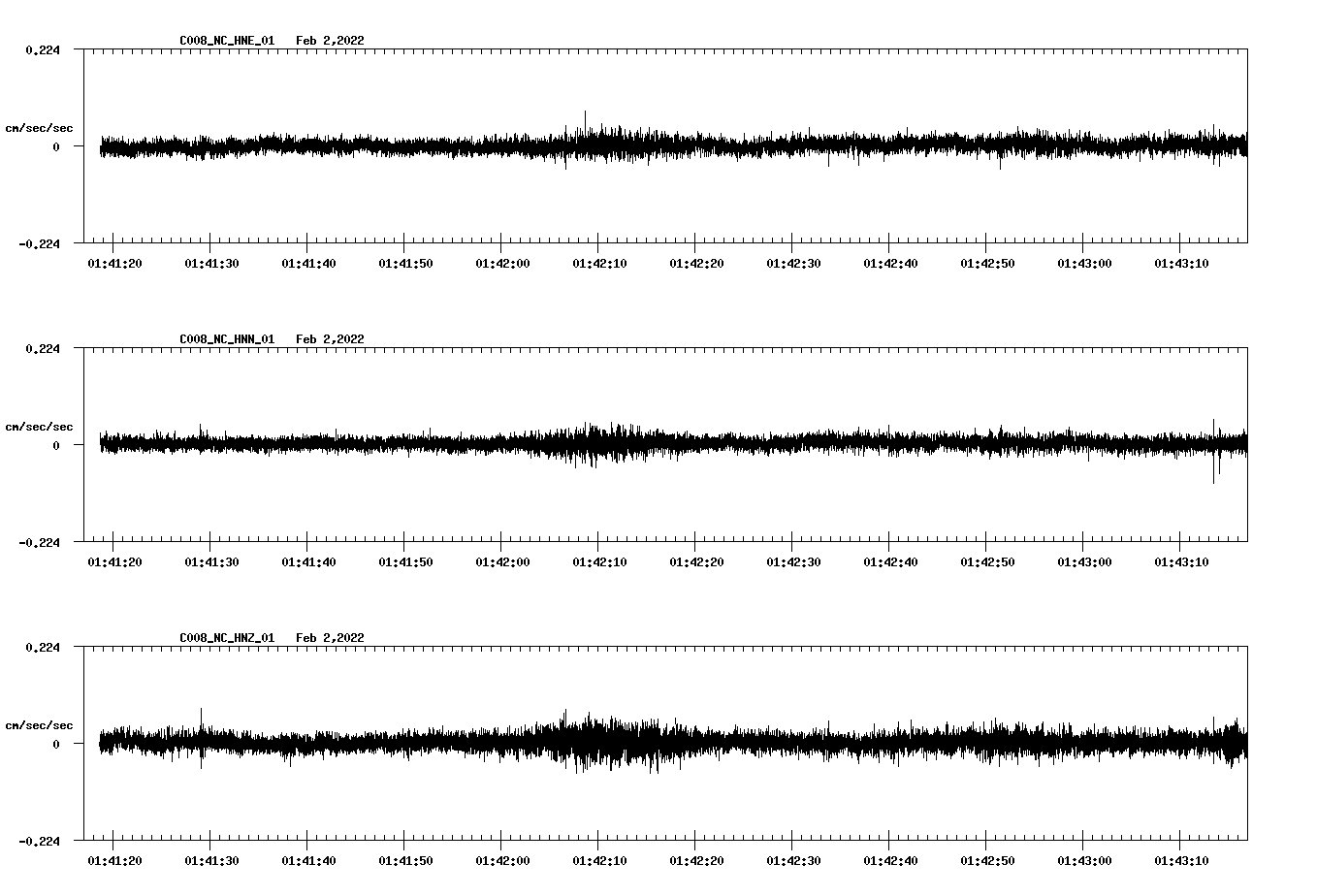The width and height of the screenshot is (1317, 896).
Task: Click the cm/sec/sec unit label on HNE plot
Action: tap(39, 128)
